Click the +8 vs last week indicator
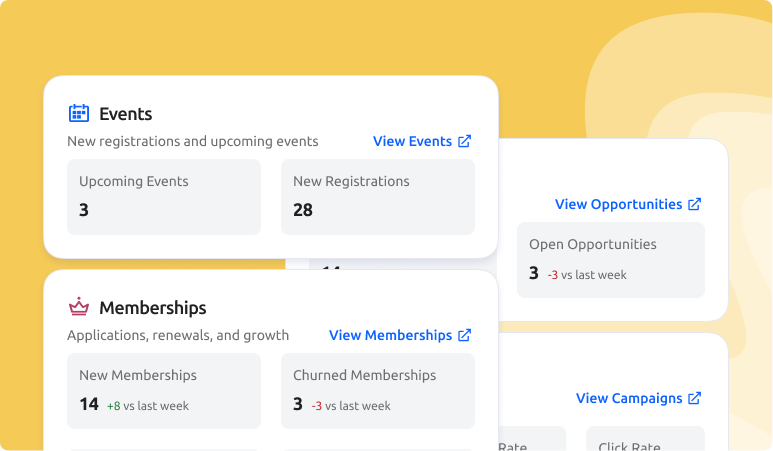Image resolution: width=773 pixels, height=451 pixels. point(148,406)
